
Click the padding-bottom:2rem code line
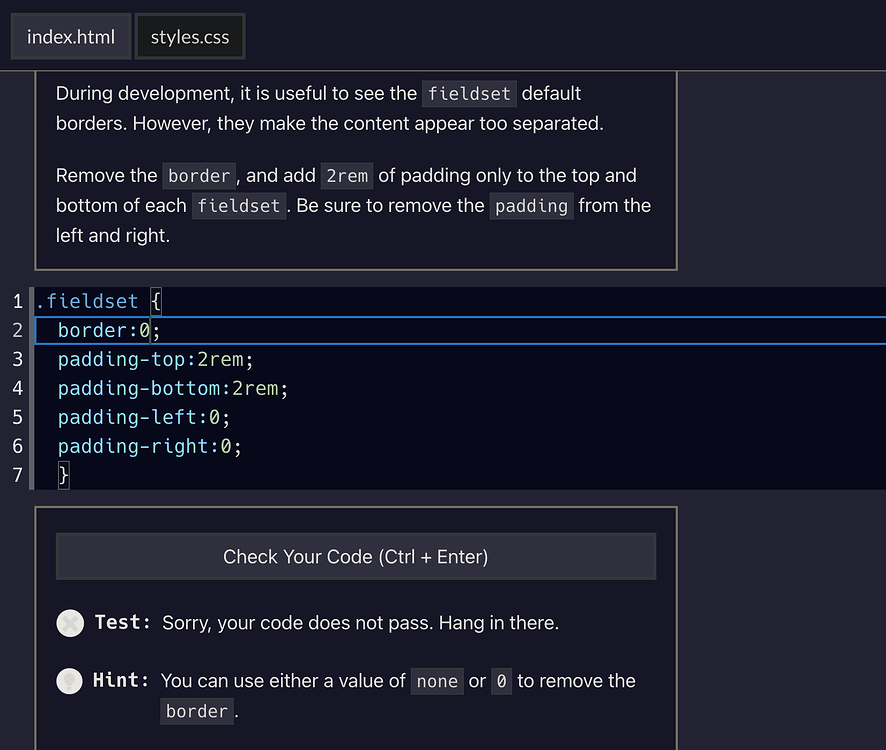click(172, 388)
